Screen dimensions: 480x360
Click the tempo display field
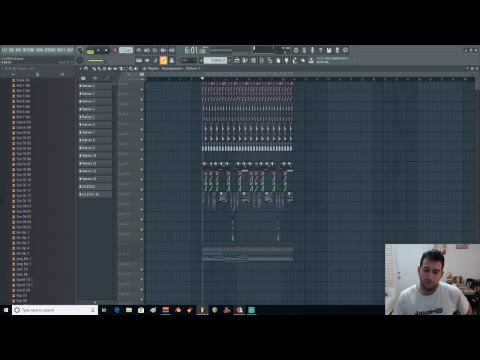tap(126, 50)
